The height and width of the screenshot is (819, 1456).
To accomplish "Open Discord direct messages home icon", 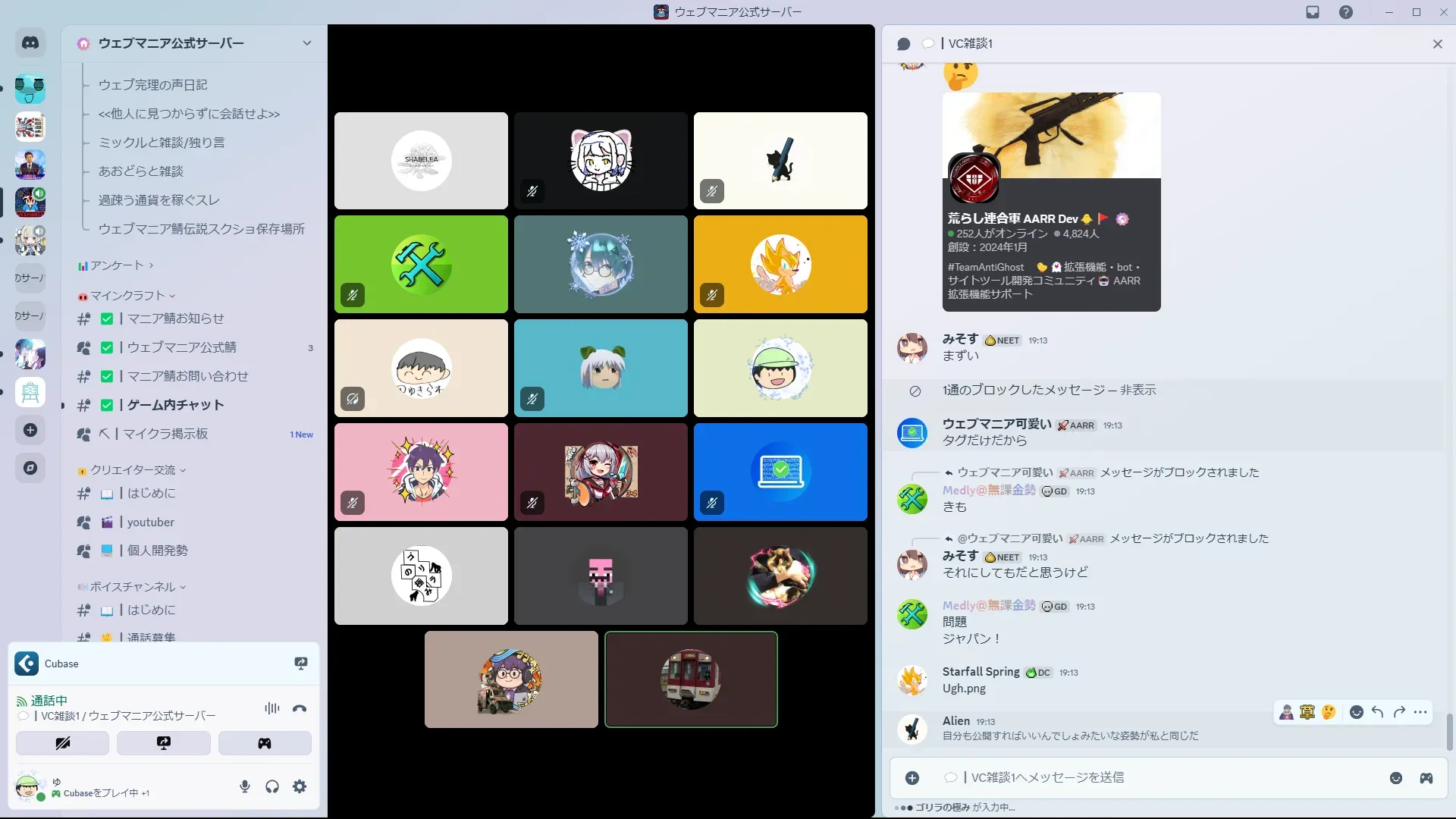I will (30, 43).
